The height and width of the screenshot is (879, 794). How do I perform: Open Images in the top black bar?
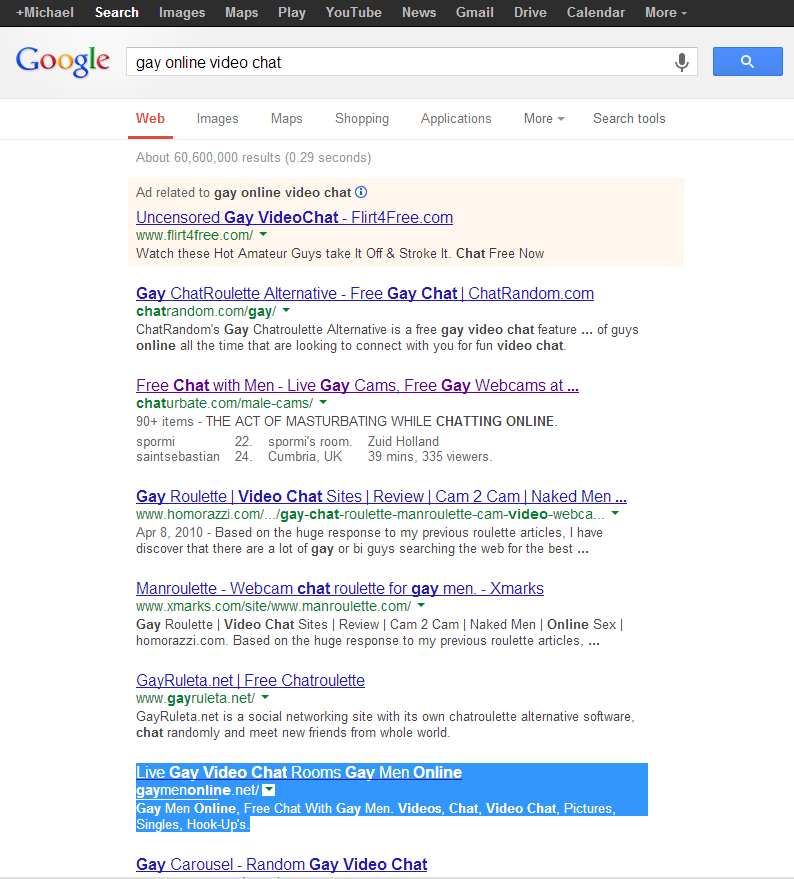click(x=182, y=12)
